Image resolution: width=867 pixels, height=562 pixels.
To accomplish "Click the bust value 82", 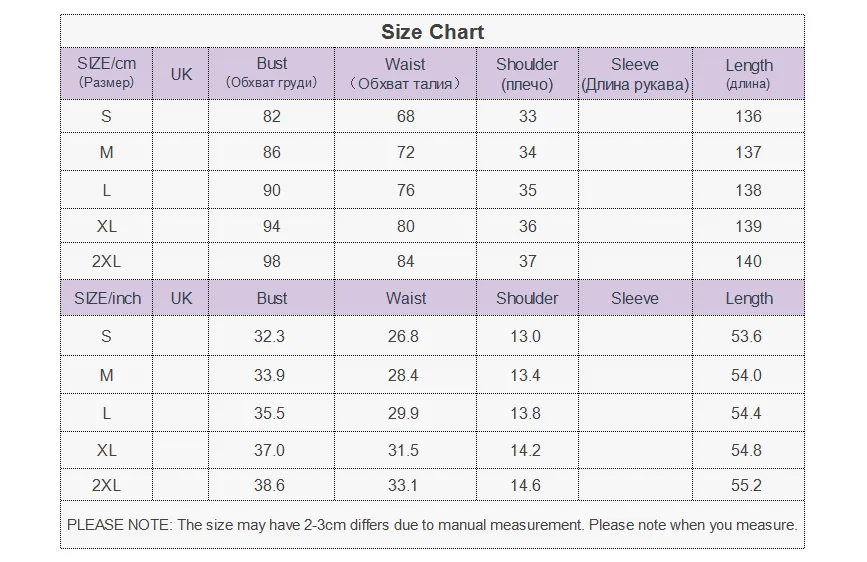I will (272, 116).
